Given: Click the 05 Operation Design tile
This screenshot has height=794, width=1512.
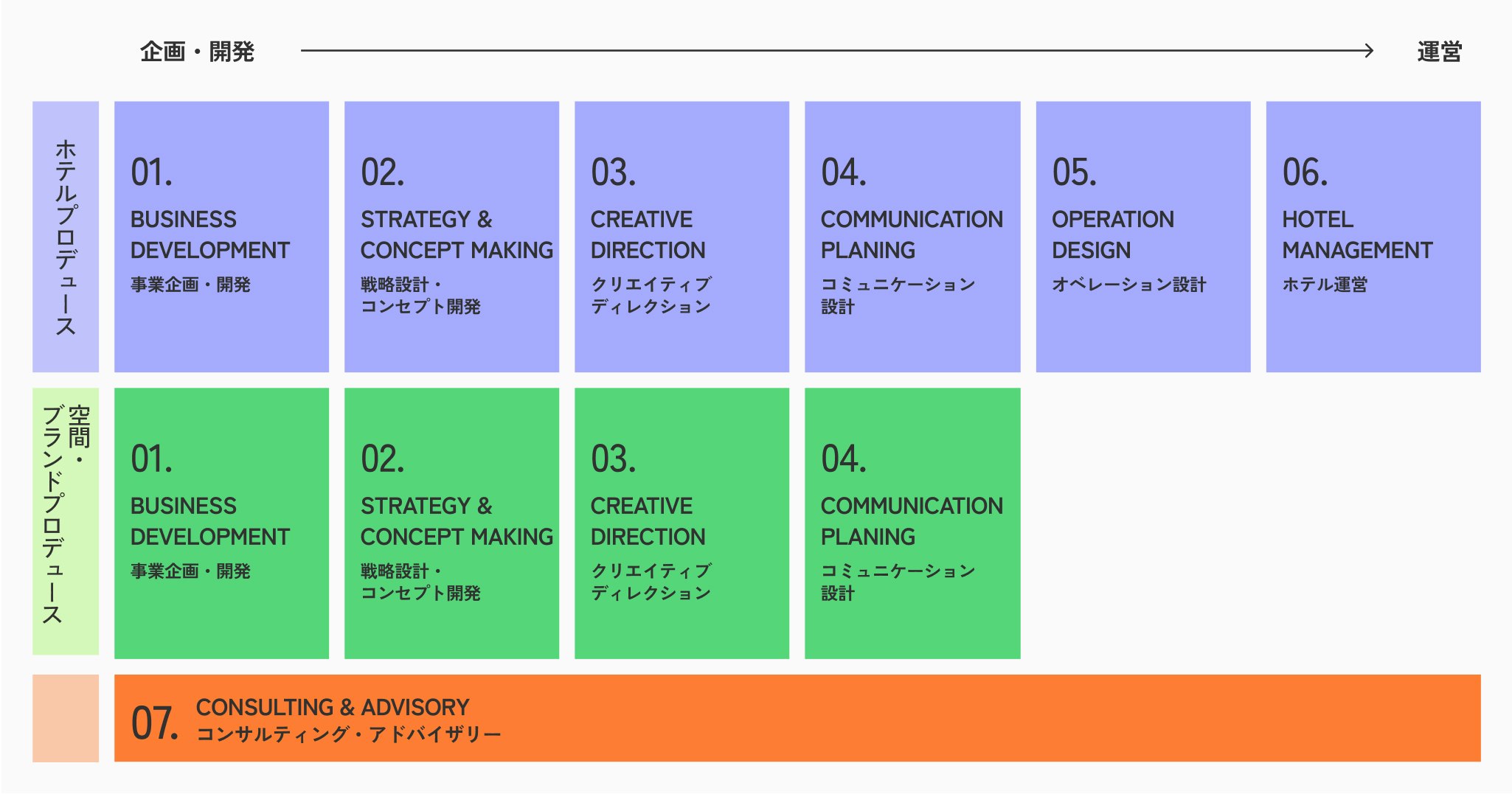Looking at the screenshot, I should [1142, 236].
